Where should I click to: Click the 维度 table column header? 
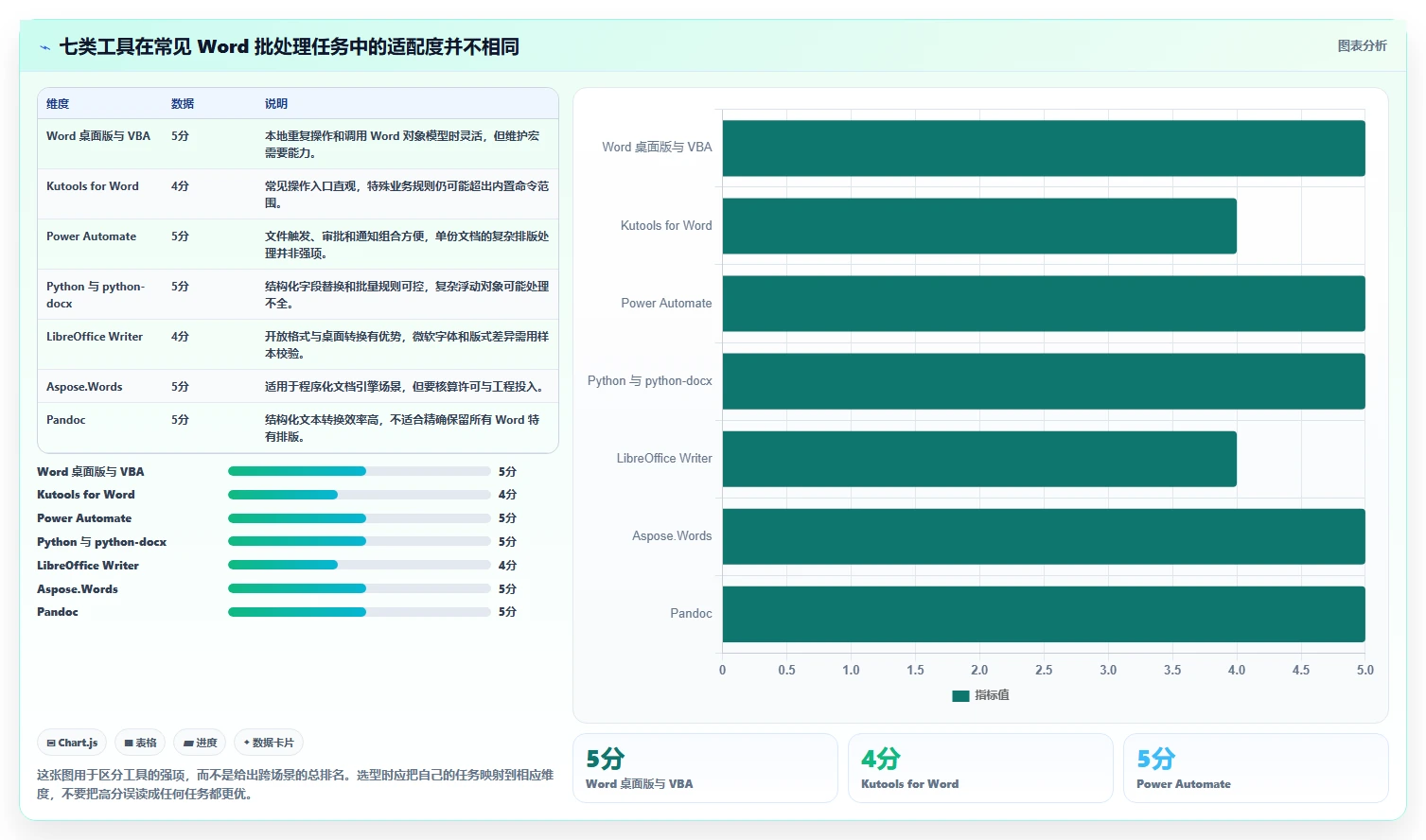(x=58, y=104)
